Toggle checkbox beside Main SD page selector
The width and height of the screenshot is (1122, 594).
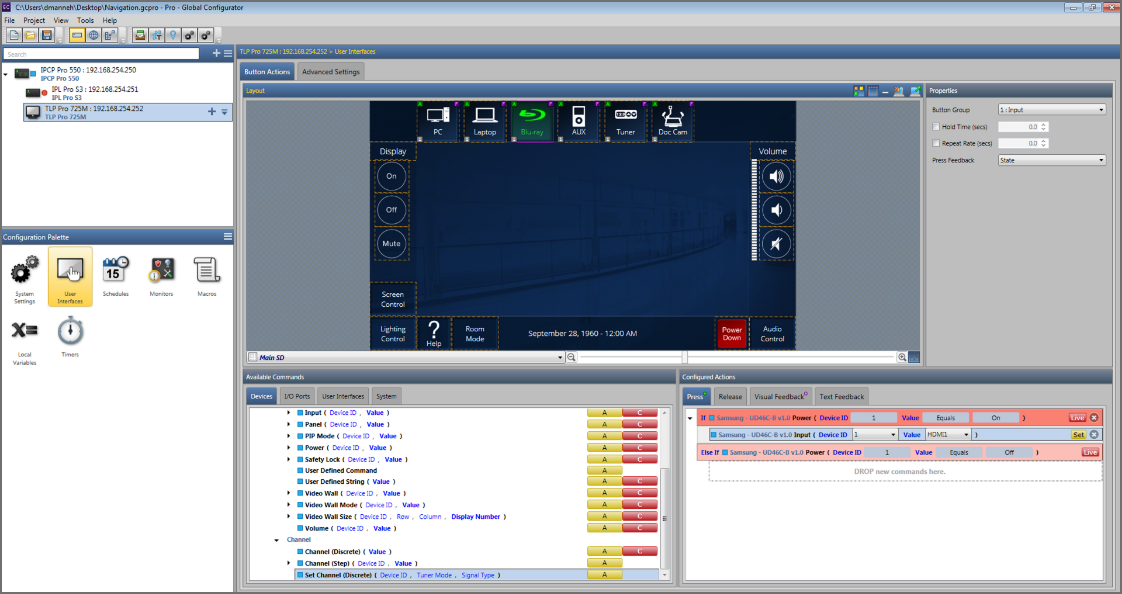pos(253,357)
